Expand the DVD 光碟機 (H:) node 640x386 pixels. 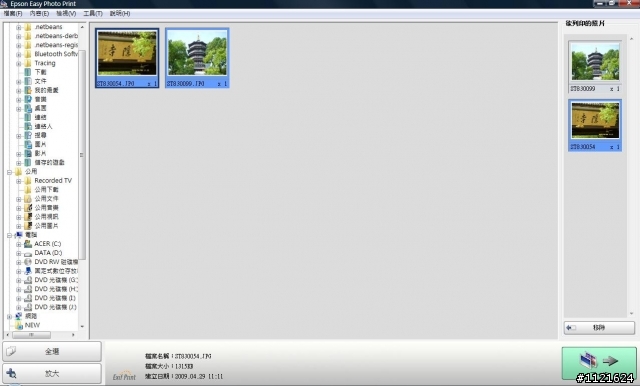coord(18,290)
